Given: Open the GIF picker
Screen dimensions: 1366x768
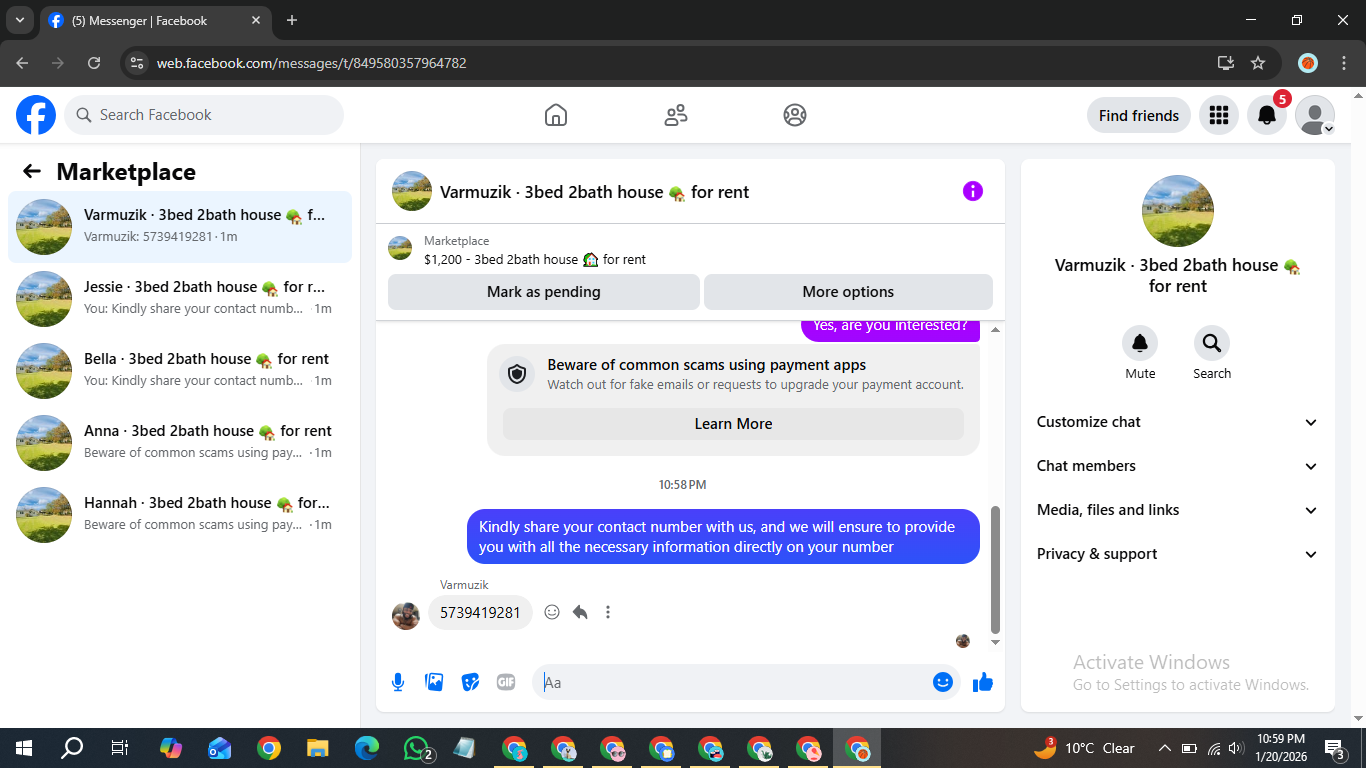Looking at the screenshot, I should (x=506, y=682).
